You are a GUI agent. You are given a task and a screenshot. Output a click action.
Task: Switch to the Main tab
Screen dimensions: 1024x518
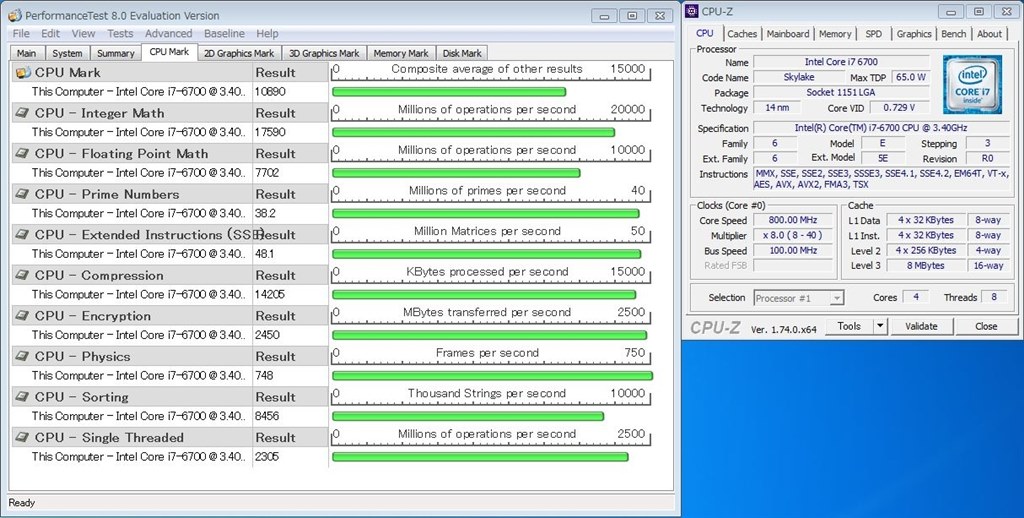[27, 54]
